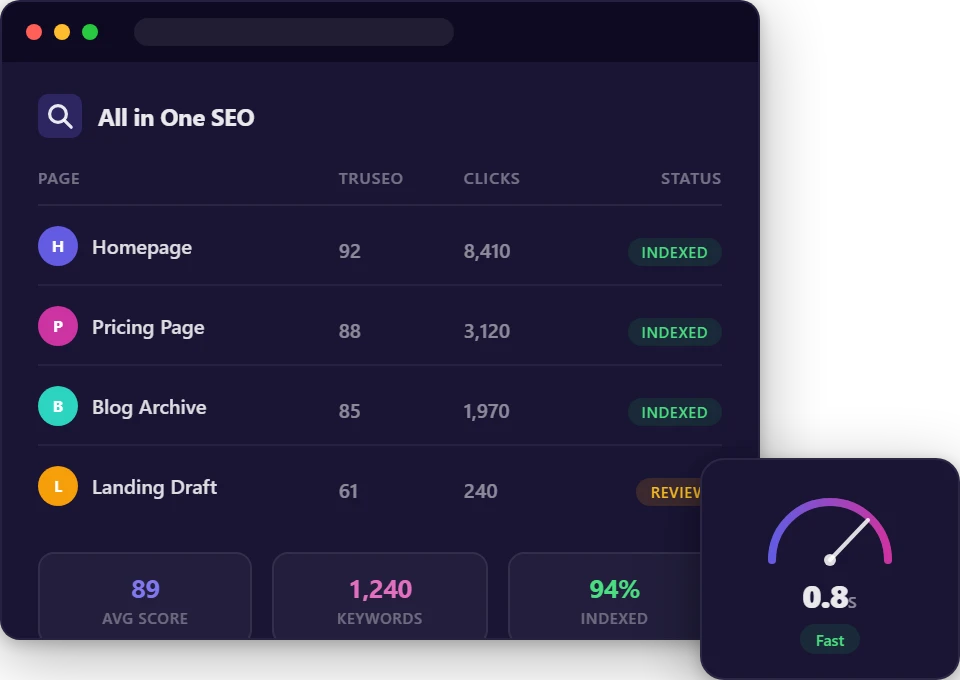Sort by the CLICKS column header
Image resolution: width=960 pixels, height=680 pixels.
(491, 179)
